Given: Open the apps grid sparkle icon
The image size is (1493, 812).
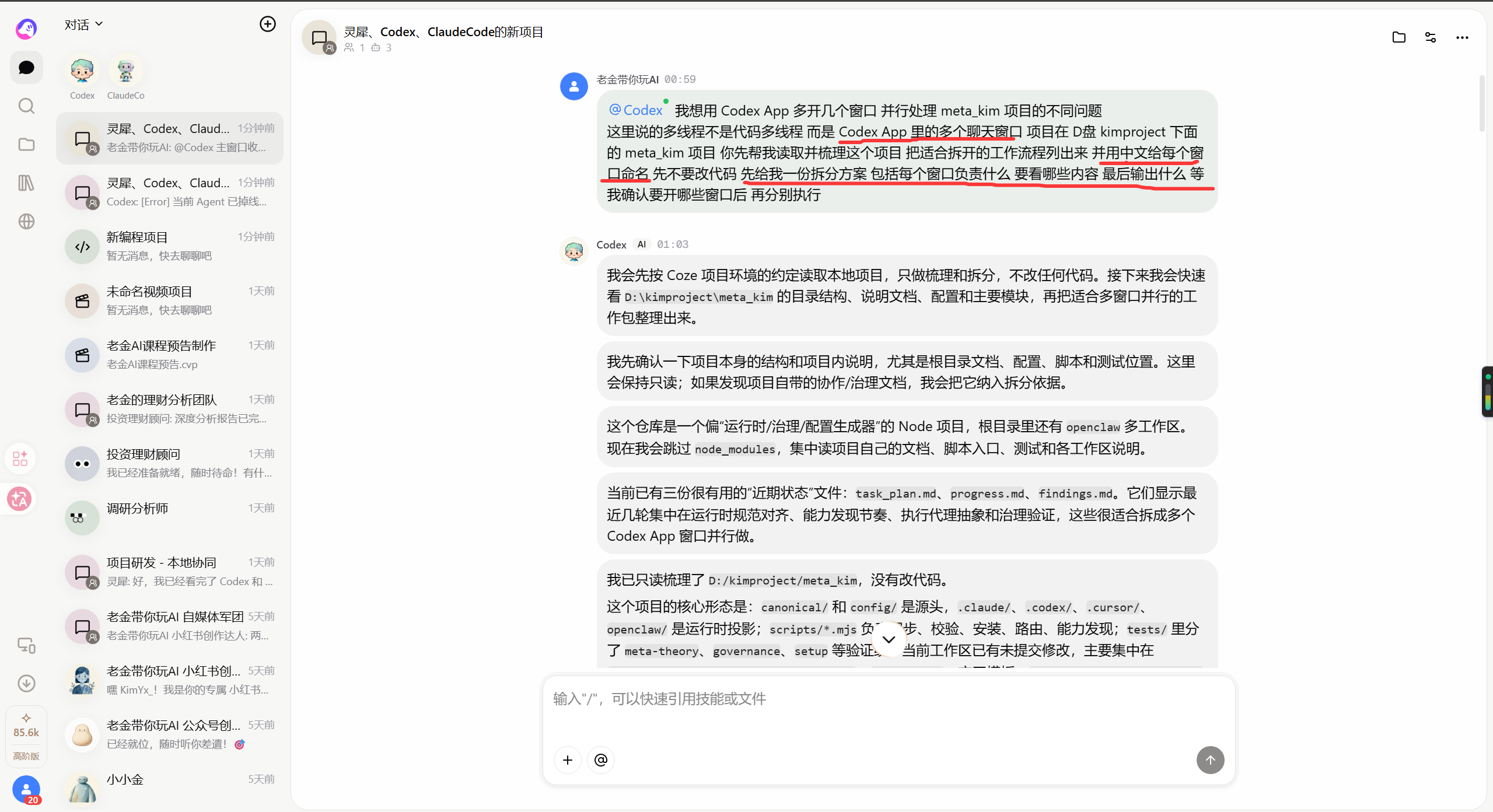Looking at the screenshot, I should point(20,459).
